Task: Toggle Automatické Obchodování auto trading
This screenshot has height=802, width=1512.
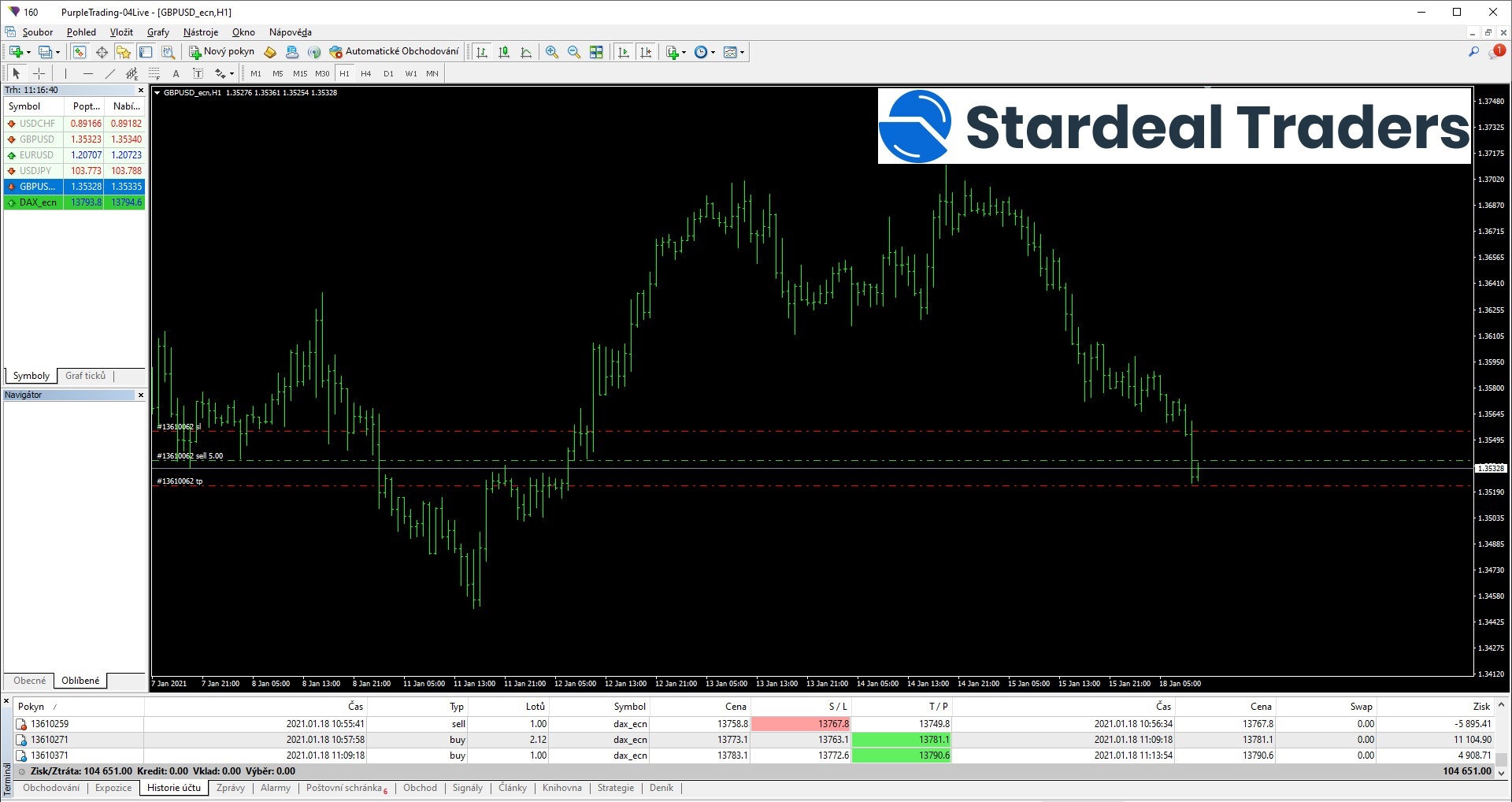Action: tap(394, 51)
